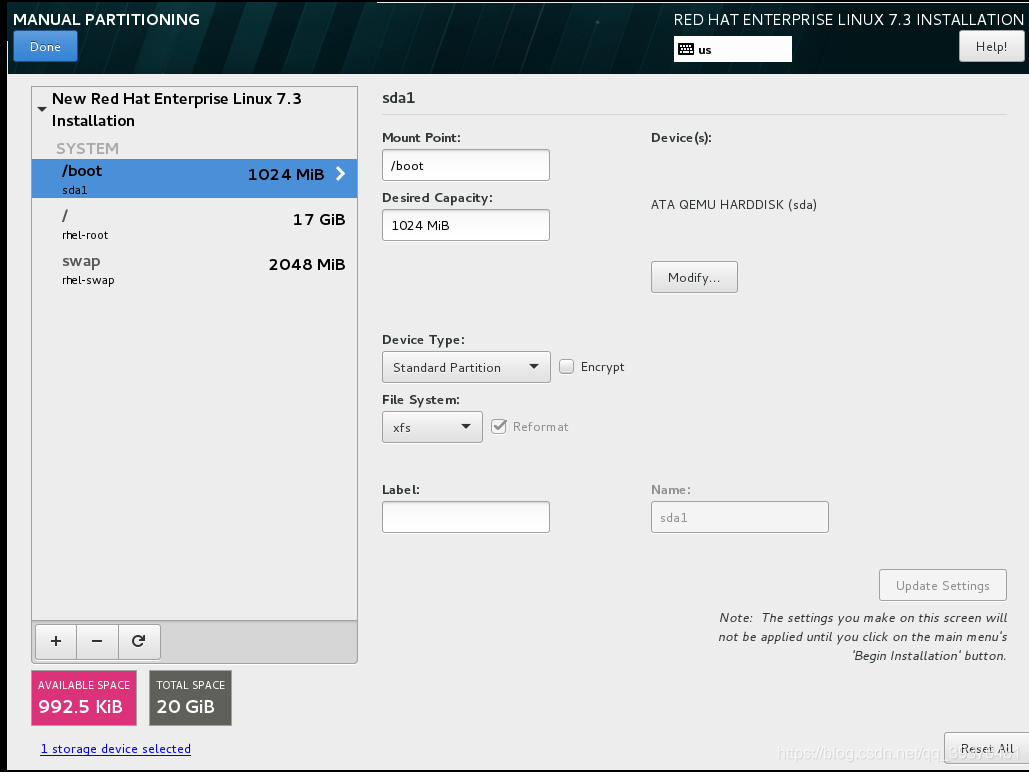Click the Update Settings button
This screenshot has width=1029, height=772.
pyautogui.click(x=943, y=585)
